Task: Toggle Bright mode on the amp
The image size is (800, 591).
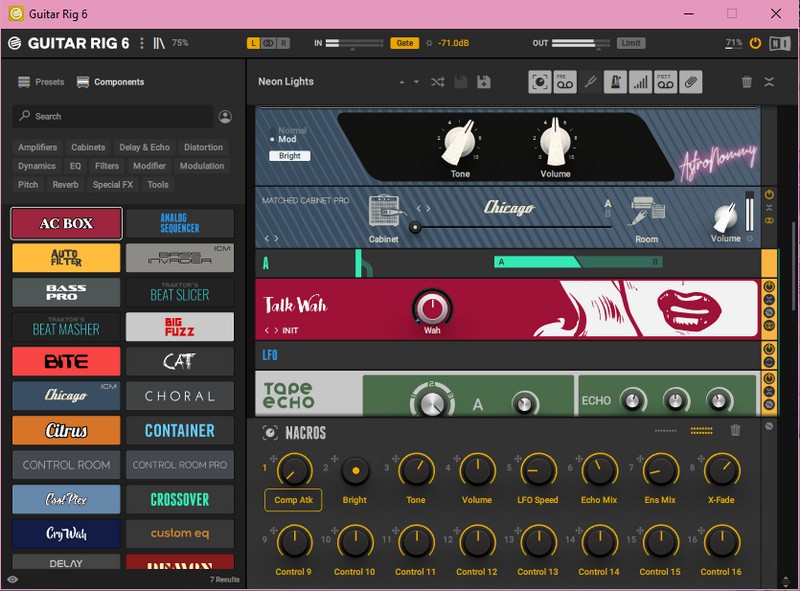Action: click(x=290, y=158)
